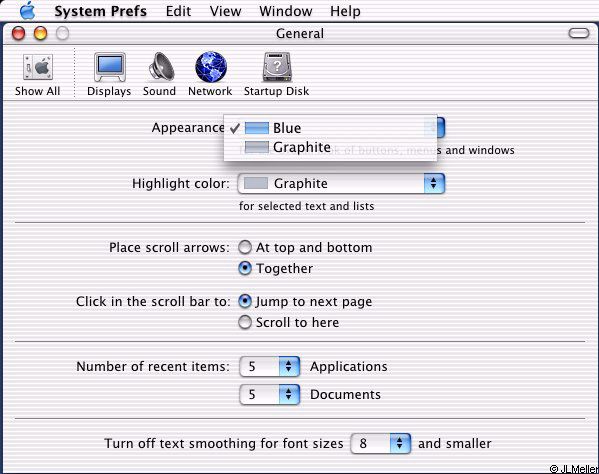The width and height of the screenshot is (599, 474).
Task: Click the Show All preferences icon
Action: 37,68
